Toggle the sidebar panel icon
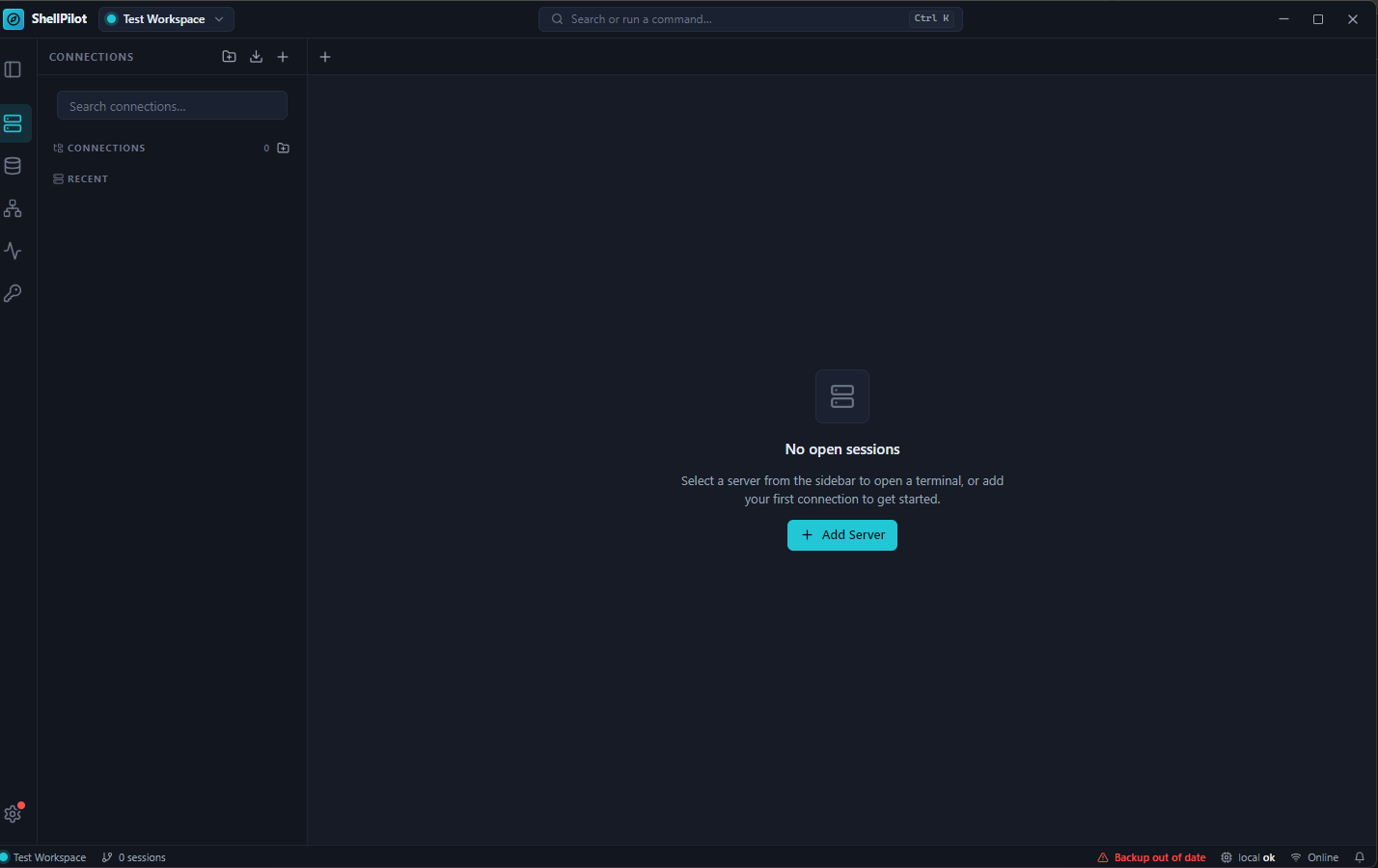The width and height of the screenshot is (1378, 868). [13, 69]
